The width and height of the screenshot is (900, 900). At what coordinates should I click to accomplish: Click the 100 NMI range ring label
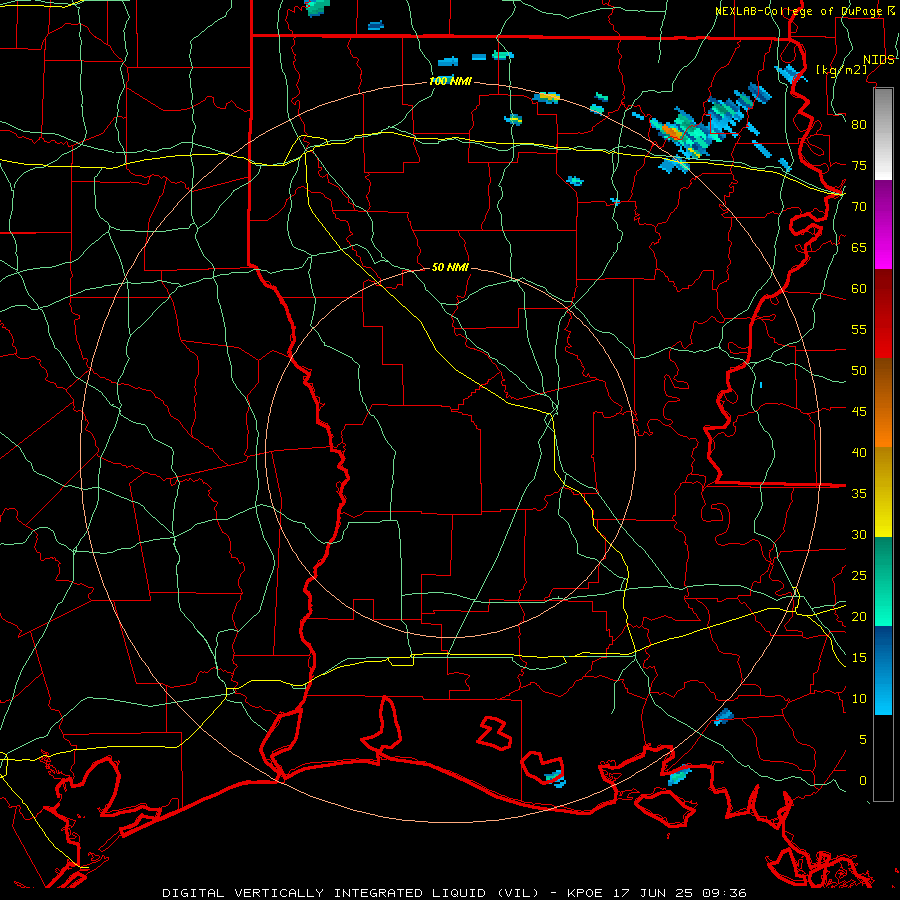(x=451, y=81)
